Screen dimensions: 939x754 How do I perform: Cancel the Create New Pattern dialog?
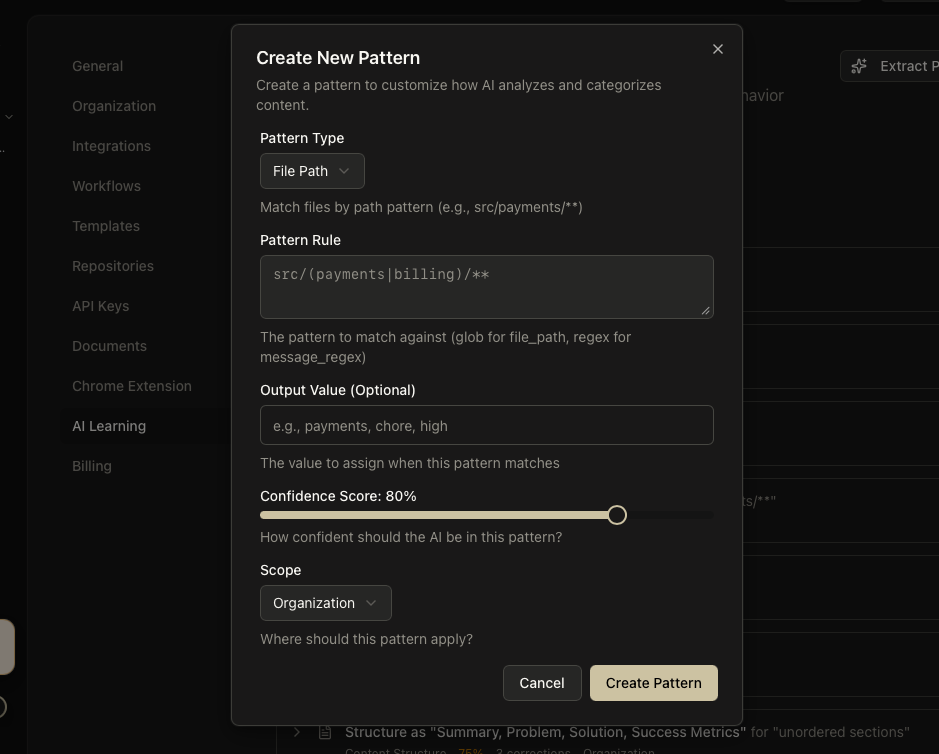pos(542,683)
